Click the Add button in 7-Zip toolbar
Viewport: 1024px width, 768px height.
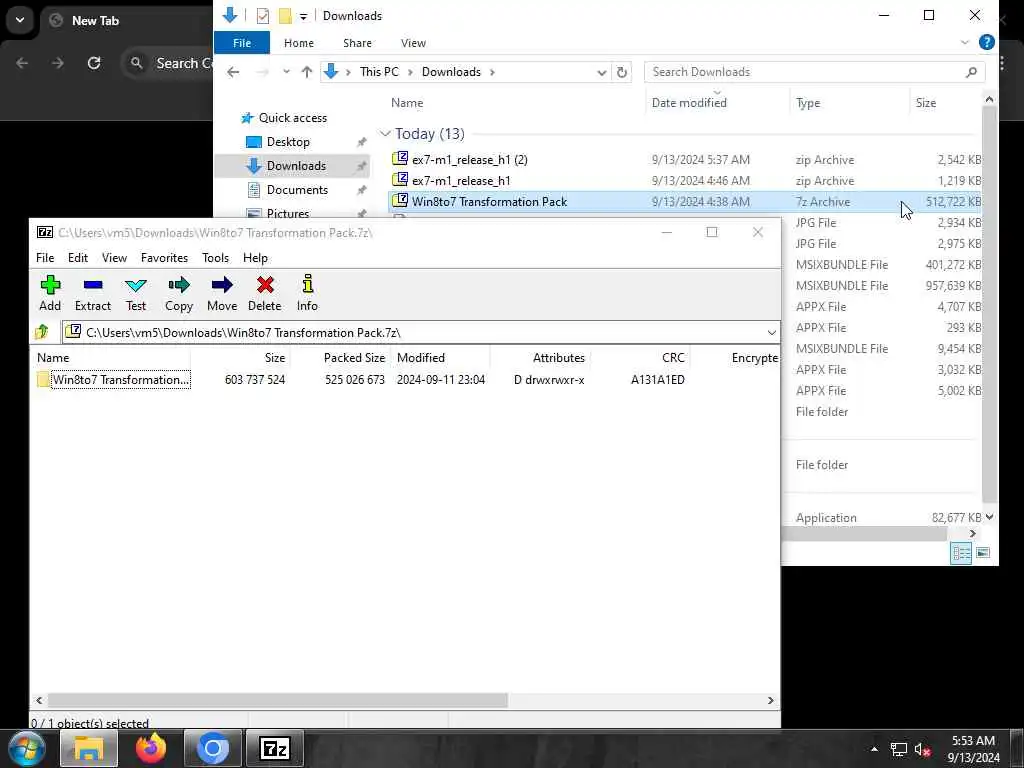point(50,293)
